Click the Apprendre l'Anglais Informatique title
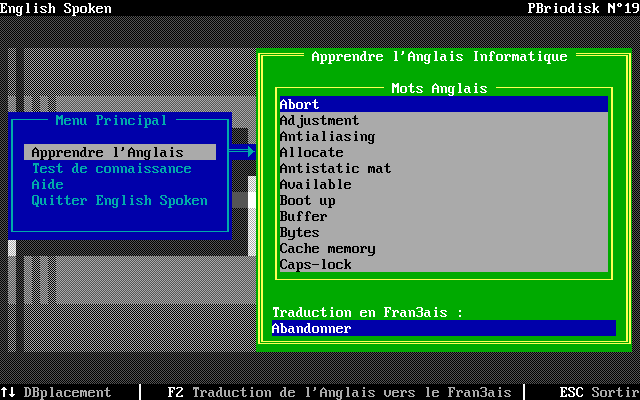The width and height of the screenshot is (640, 400). pyautogui.click(x=439, y=56)
